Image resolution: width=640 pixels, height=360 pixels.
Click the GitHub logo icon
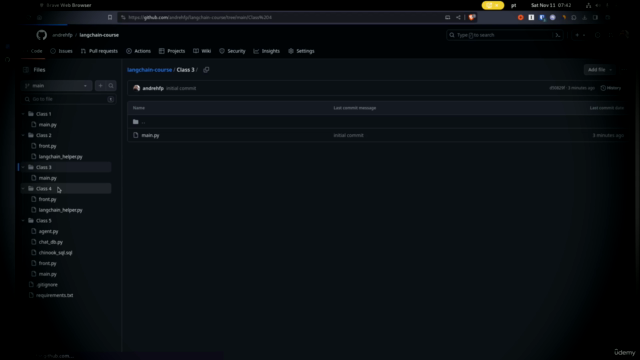click(42, 35)
